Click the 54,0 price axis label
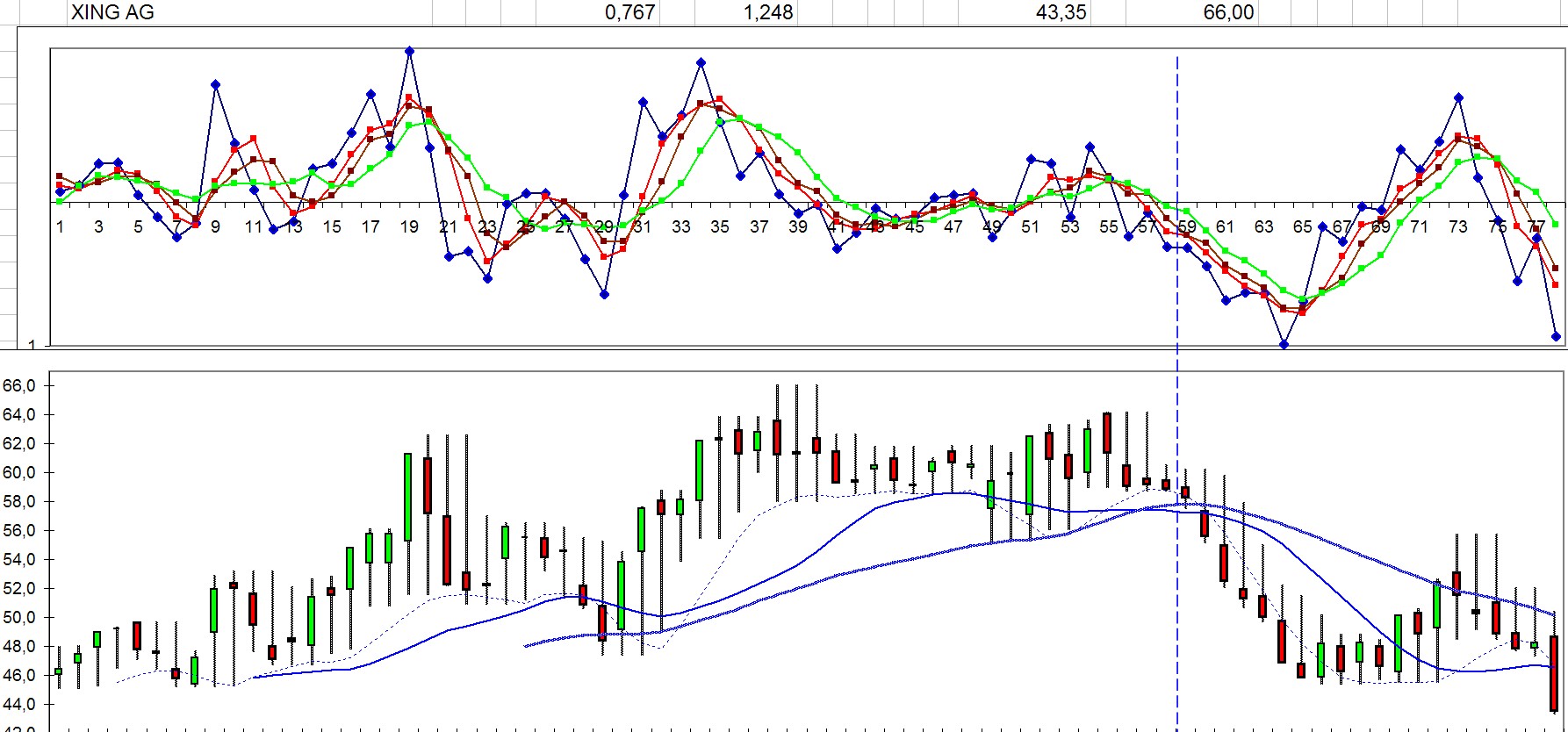Viewport: 1568px width, 732px height. (x=19, y=559)
